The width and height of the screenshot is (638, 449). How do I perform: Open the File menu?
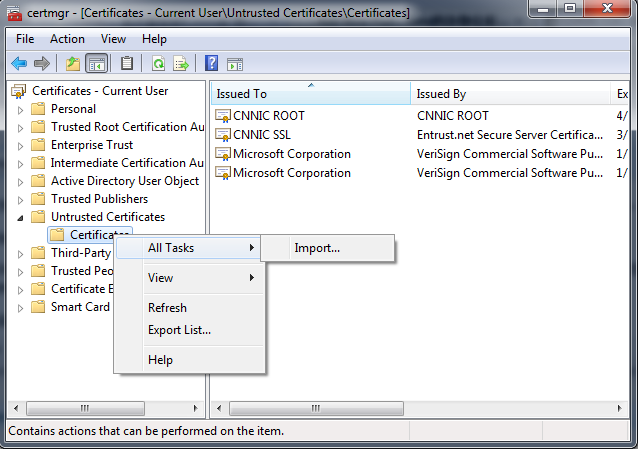25,39
